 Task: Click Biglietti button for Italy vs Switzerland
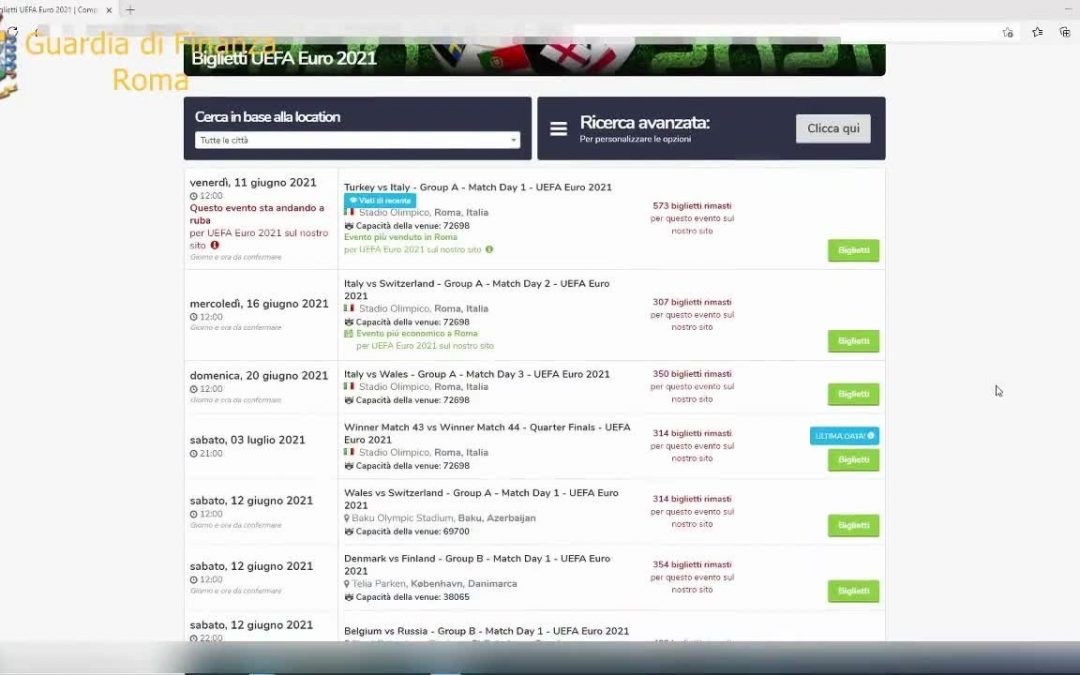pyautogui.click(x=853, y=341)
